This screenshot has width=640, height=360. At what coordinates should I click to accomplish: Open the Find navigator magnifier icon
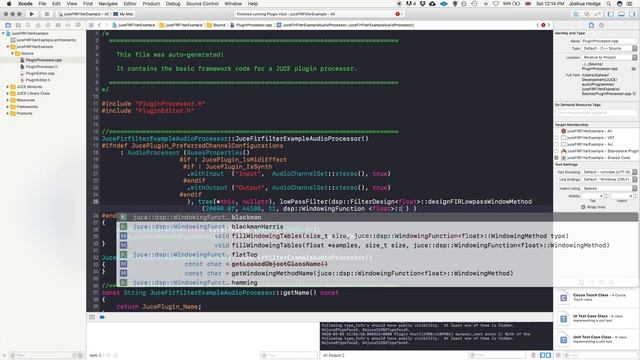click(28, 25)
